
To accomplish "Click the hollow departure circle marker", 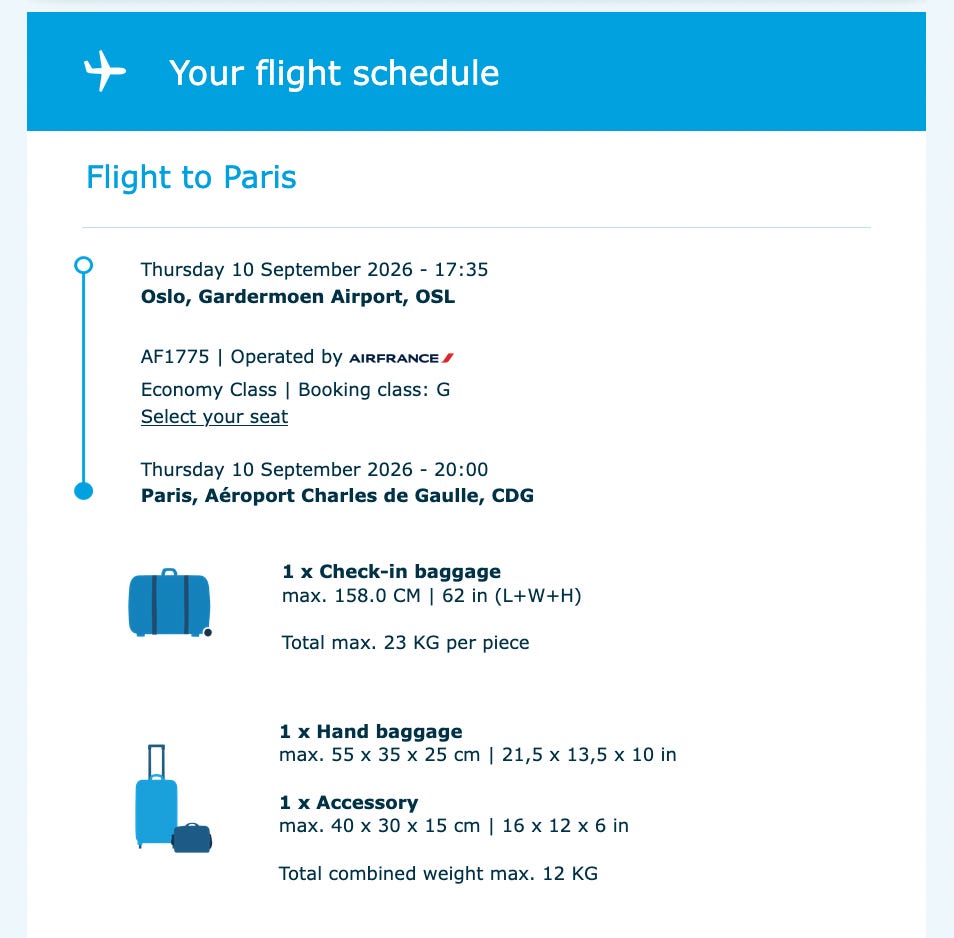I will [x=83, y=265].
